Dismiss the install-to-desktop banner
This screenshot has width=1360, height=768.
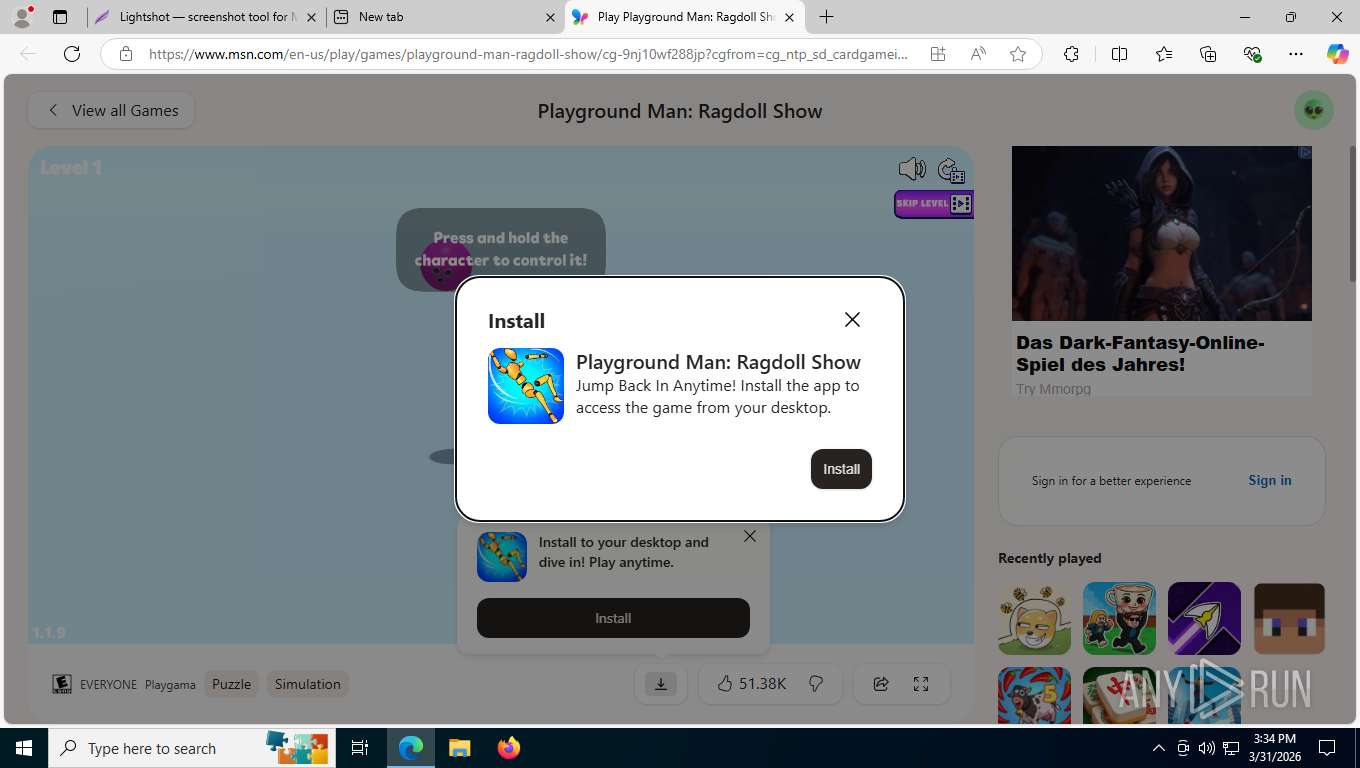(x=750, y=536)
